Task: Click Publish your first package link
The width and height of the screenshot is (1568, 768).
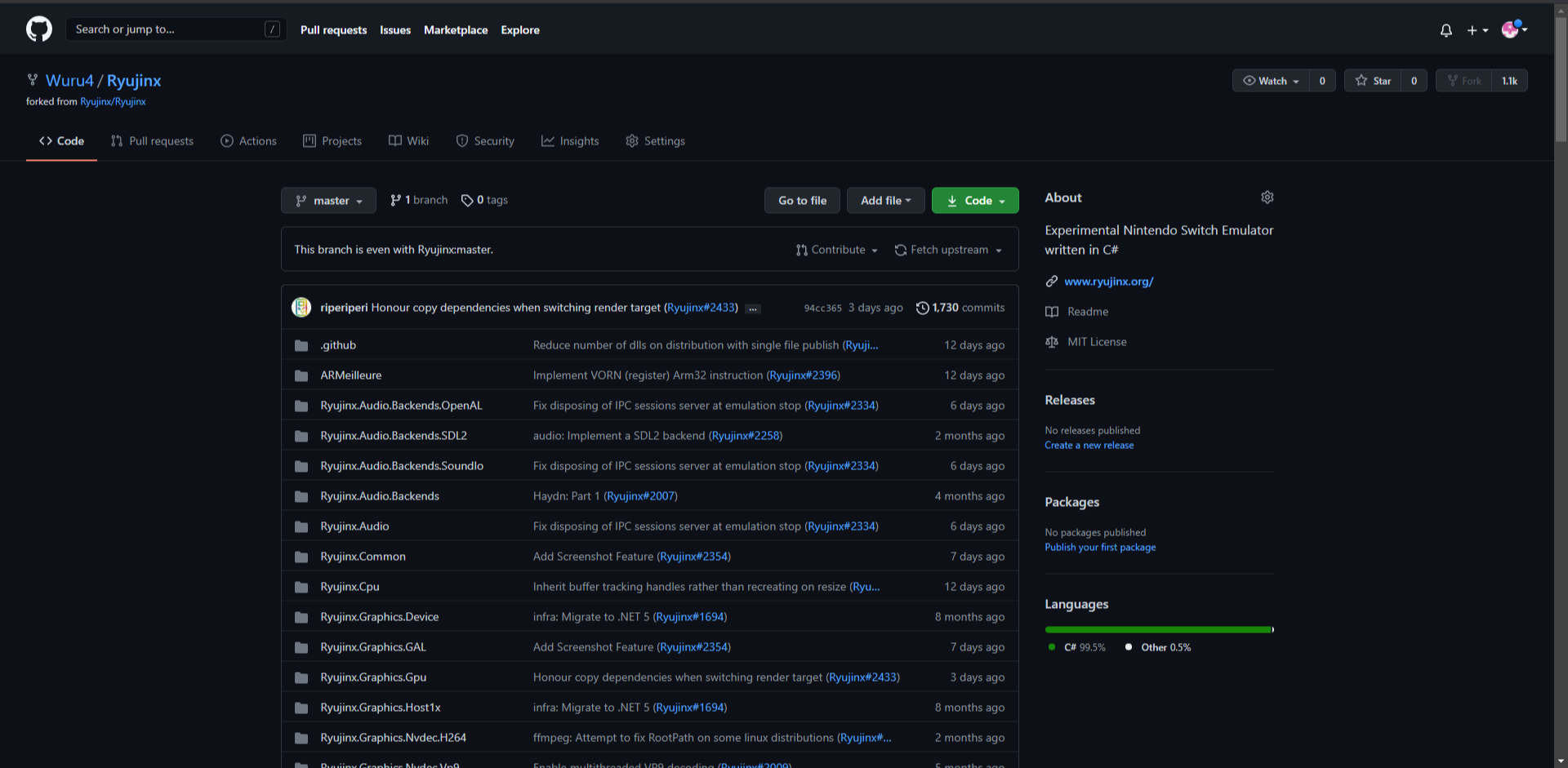Action: pyautogui.click(x=1100, y=548)
